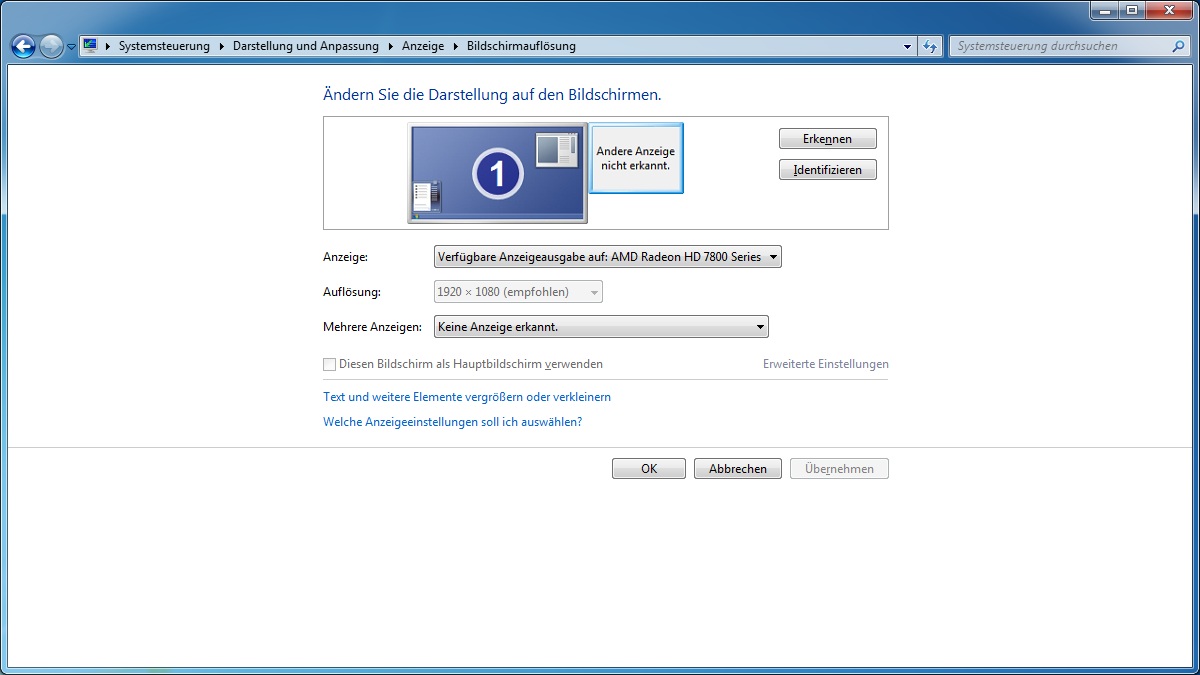Open 'Welche Anzeigeeinstellungen soll ich auswählen?' help link
Viewport: 1200px width, 675px height.
(x=452, y=422)
